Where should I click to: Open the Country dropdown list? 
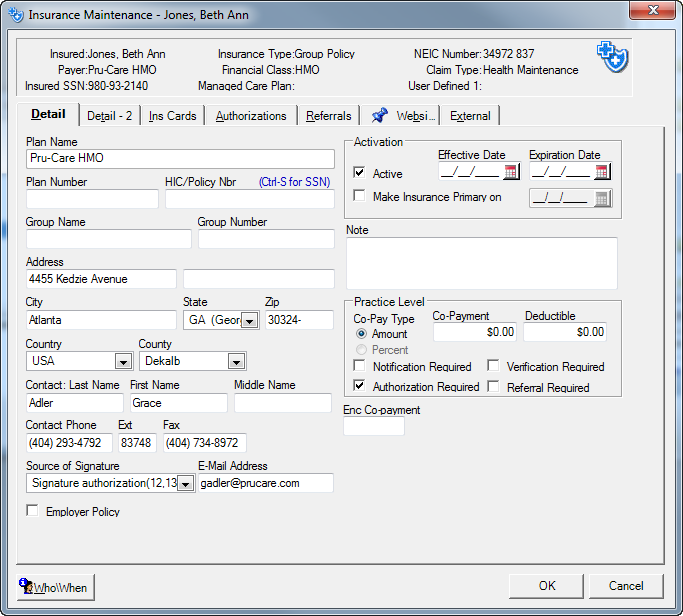pos(123,361)
